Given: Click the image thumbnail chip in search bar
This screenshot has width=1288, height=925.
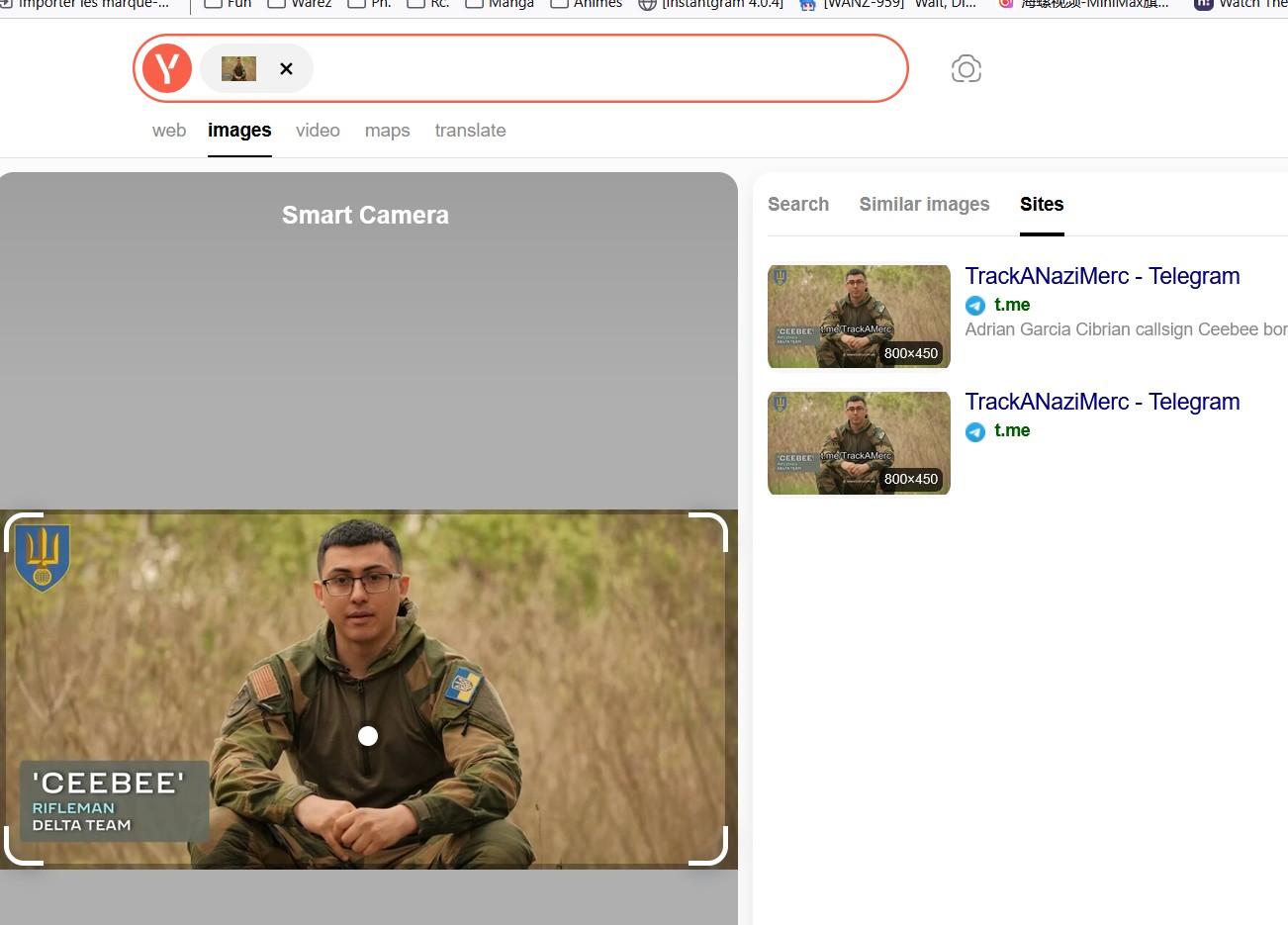Looking at the screenshot, I should [238, 68].
